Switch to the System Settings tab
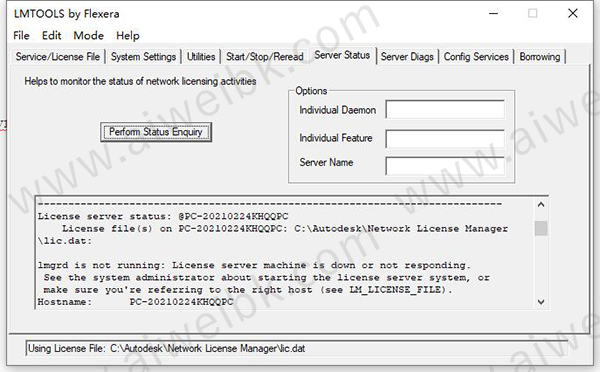 point(143,57)
